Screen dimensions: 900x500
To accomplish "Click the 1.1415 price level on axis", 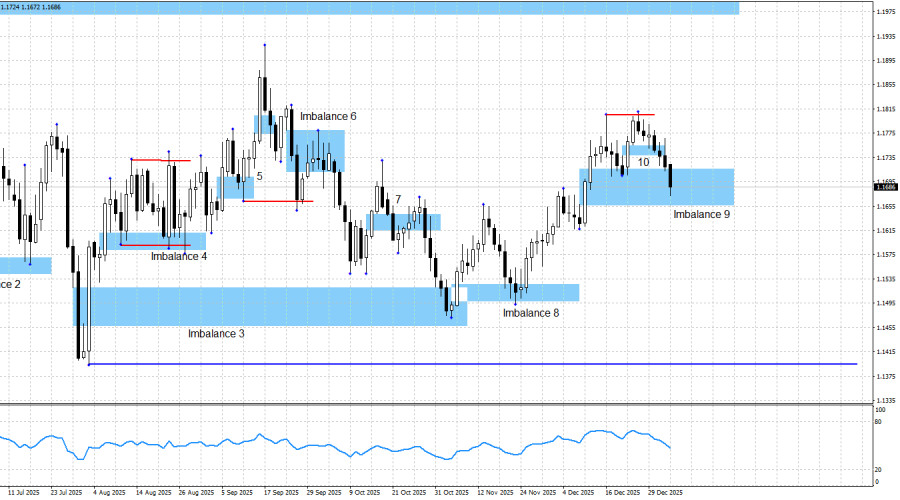I will 884,352.
